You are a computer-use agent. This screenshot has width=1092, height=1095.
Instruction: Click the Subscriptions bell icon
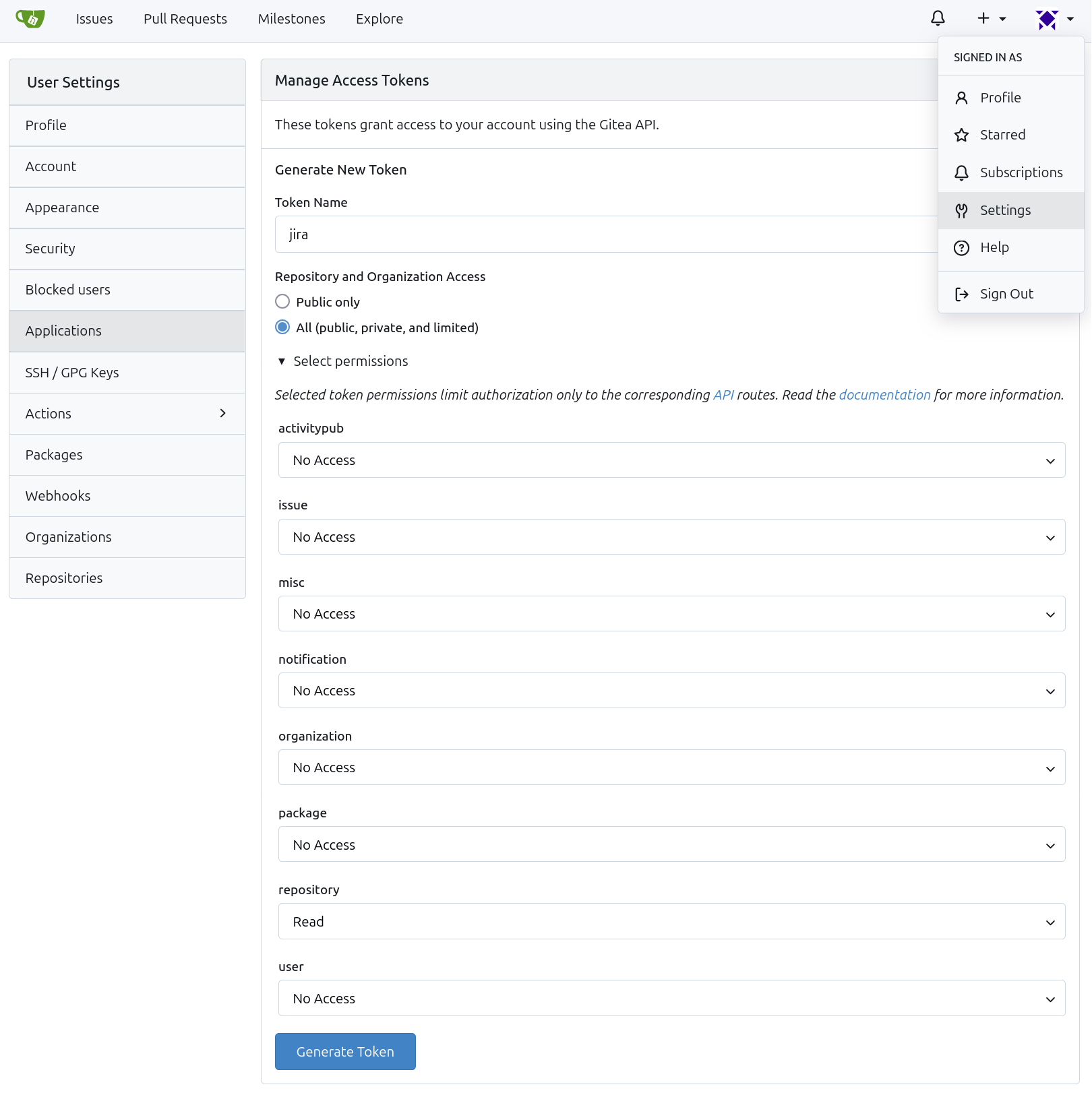click(x=962, y=173)
